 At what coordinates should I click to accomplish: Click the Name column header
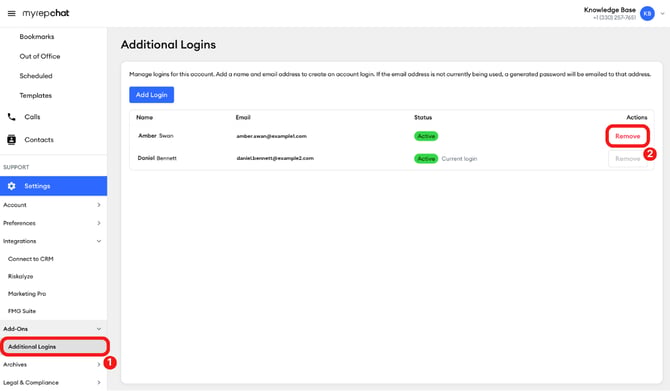pos(144,118)
